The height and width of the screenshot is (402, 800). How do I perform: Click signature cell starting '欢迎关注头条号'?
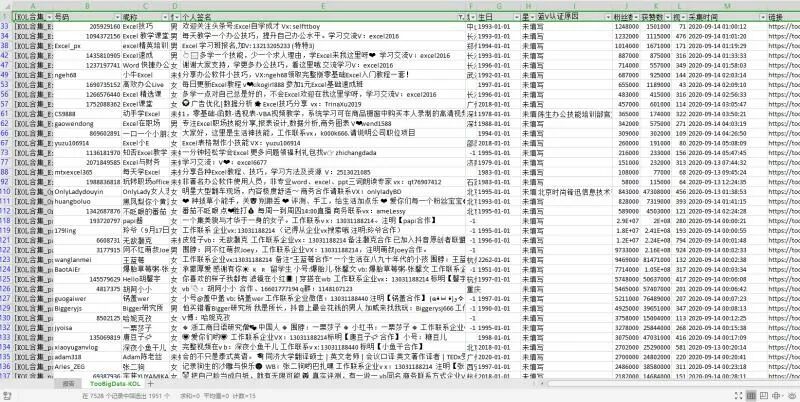pyautogui.click(x=323, y=27)
